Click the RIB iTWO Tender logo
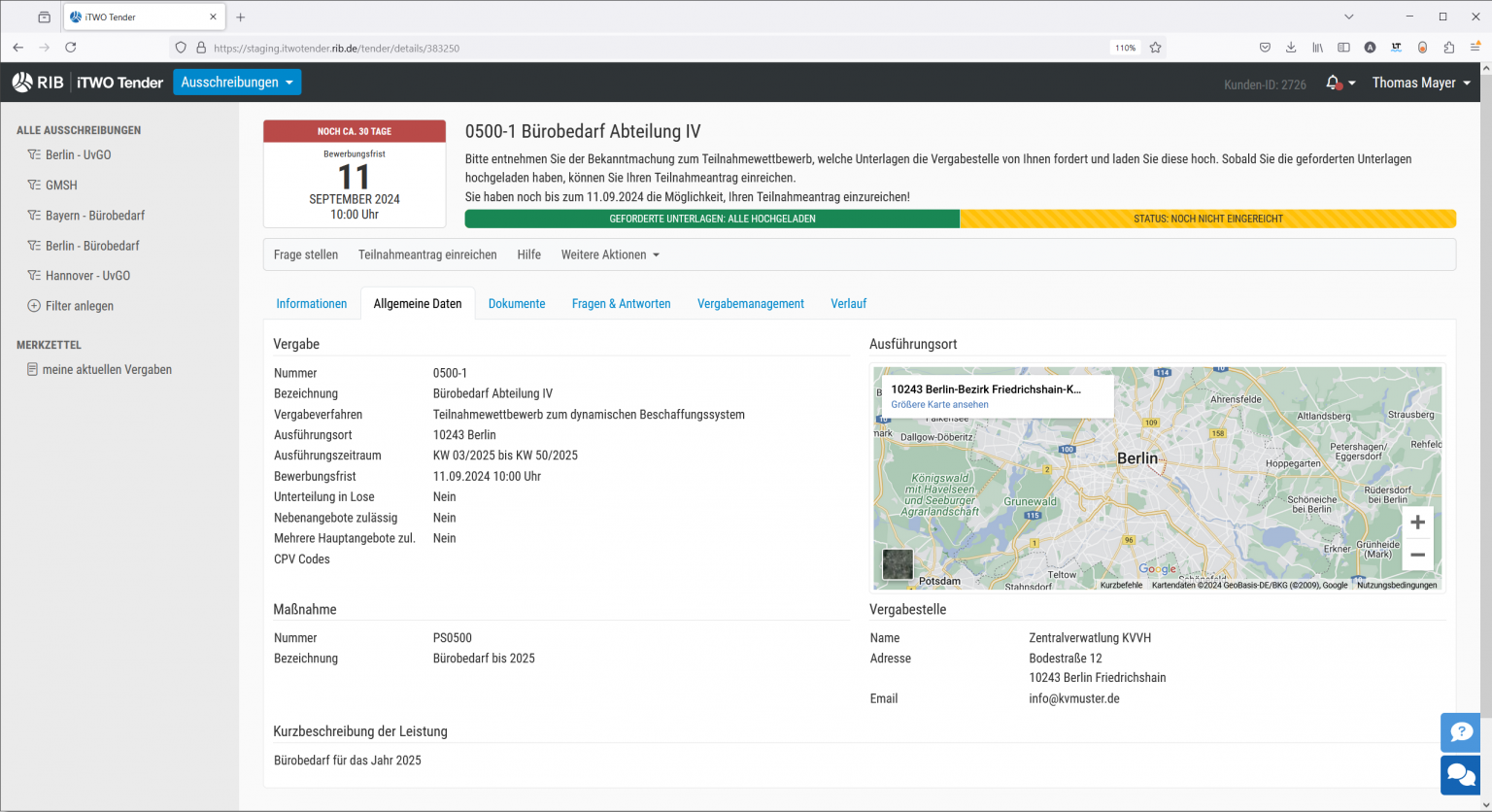The image size is (1492, 812). pos(87,83)
